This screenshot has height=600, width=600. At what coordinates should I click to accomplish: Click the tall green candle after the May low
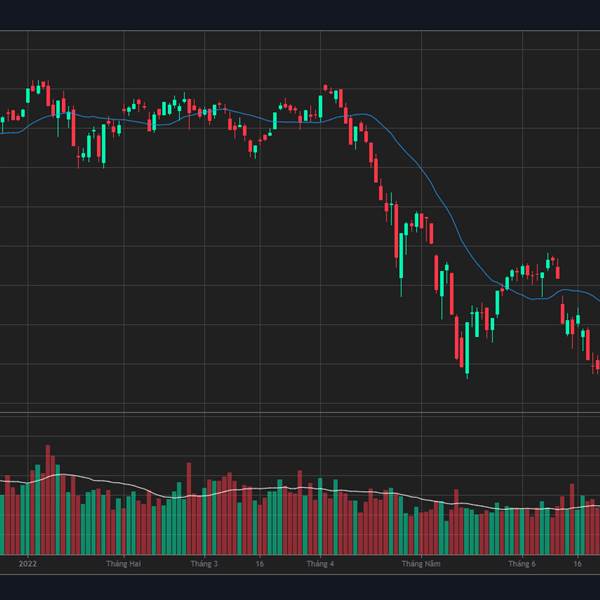pos(497,303)
